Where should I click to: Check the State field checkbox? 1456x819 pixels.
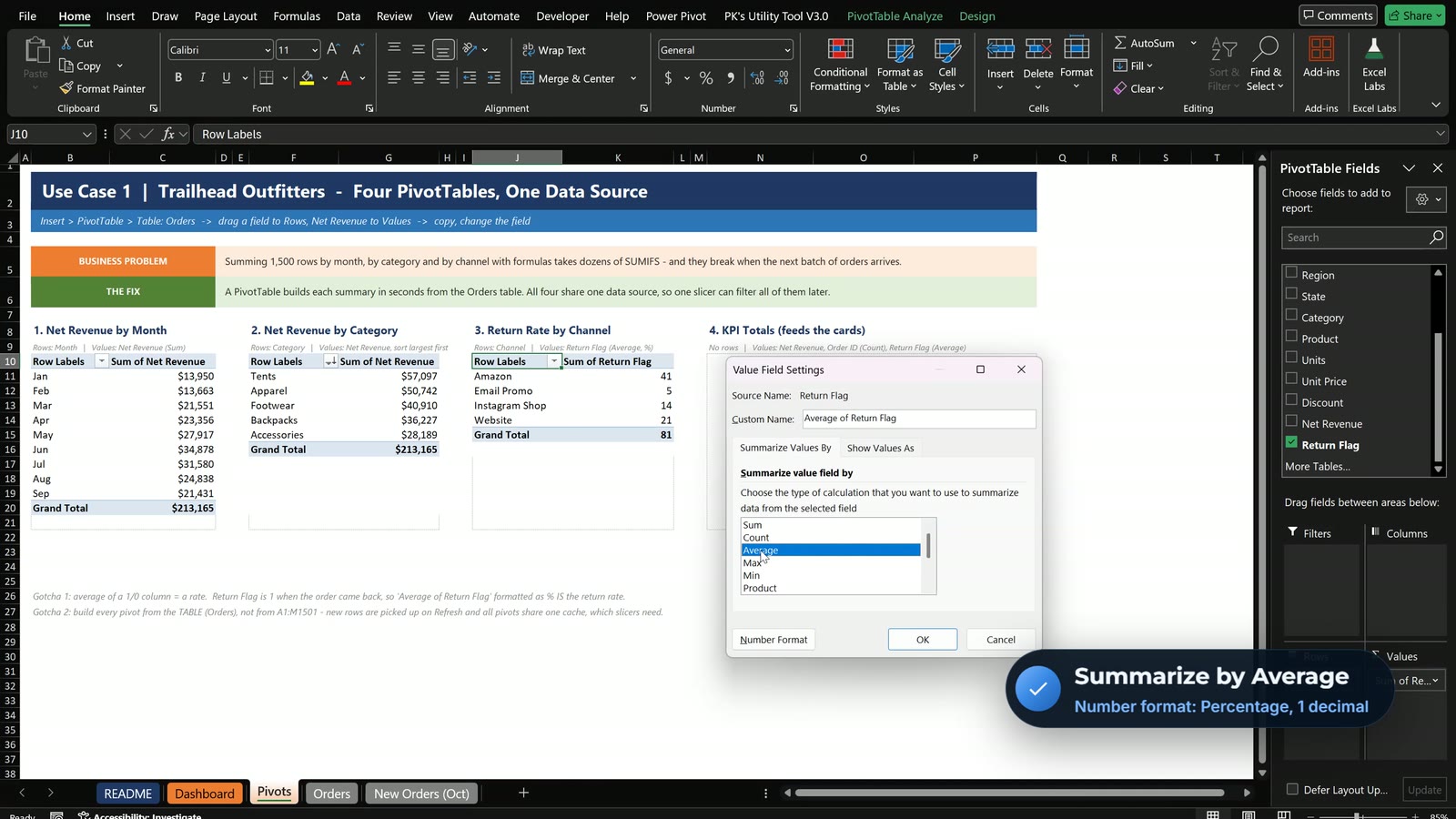pos(1291,294)
